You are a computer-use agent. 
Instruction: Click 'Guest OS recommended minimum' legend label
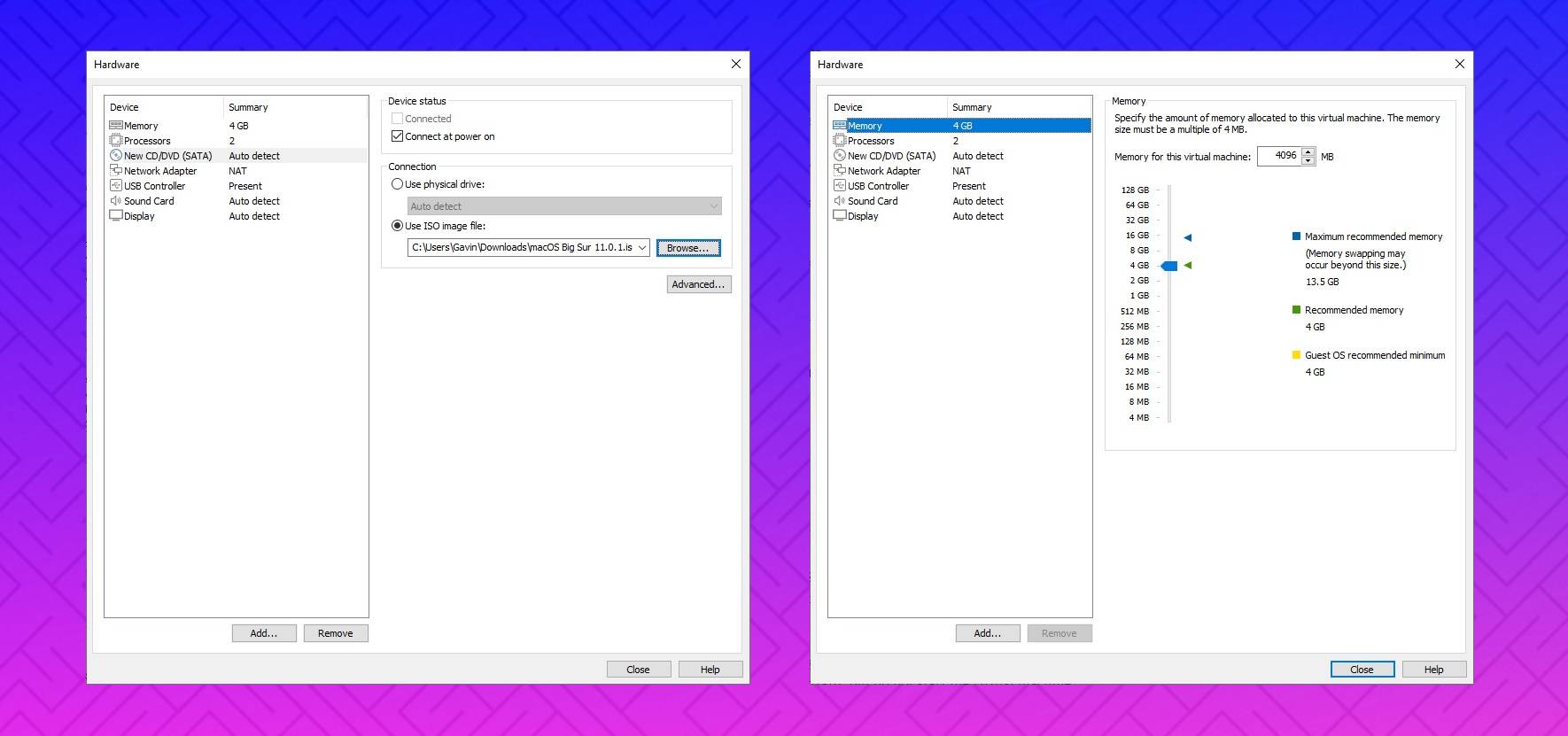click(x=1375, y=355)
